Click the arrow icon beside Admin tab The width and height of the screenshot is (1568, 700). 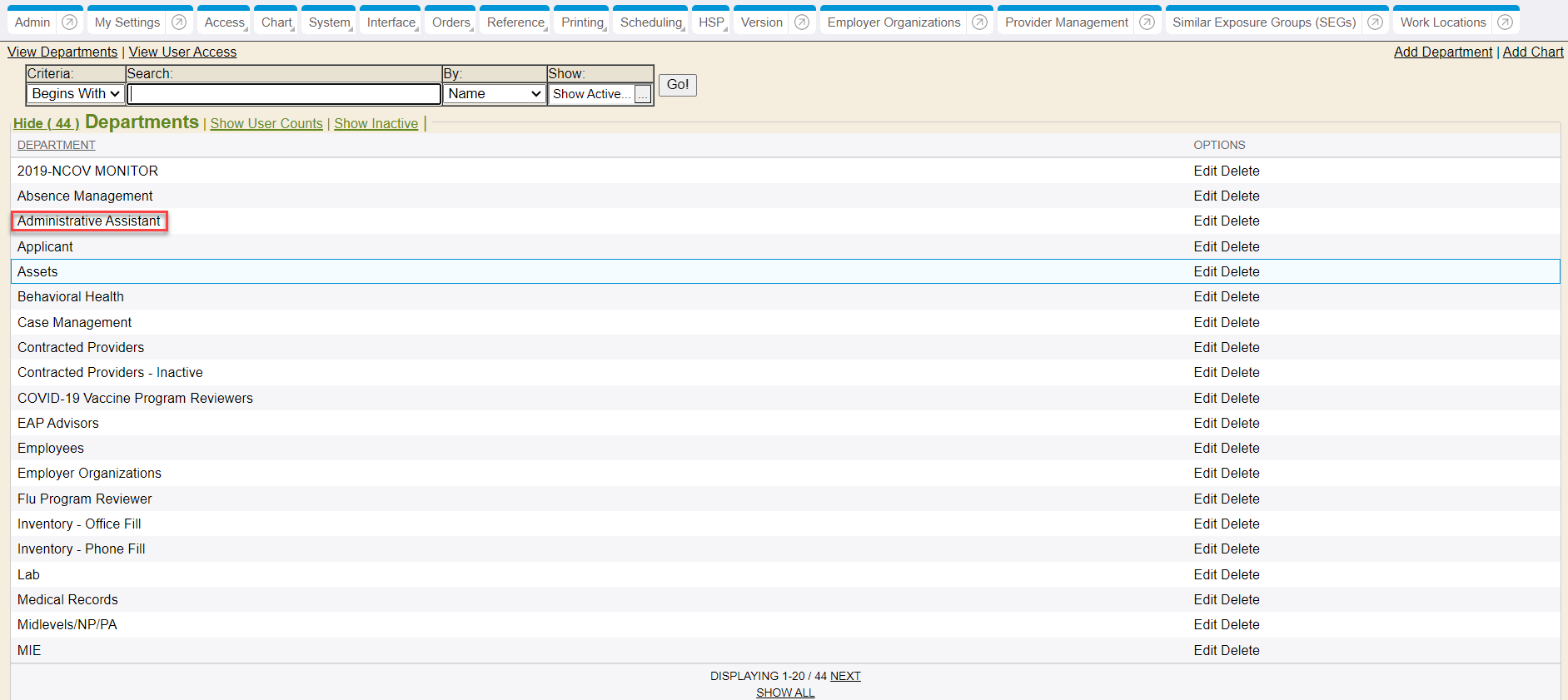[70, 22]
